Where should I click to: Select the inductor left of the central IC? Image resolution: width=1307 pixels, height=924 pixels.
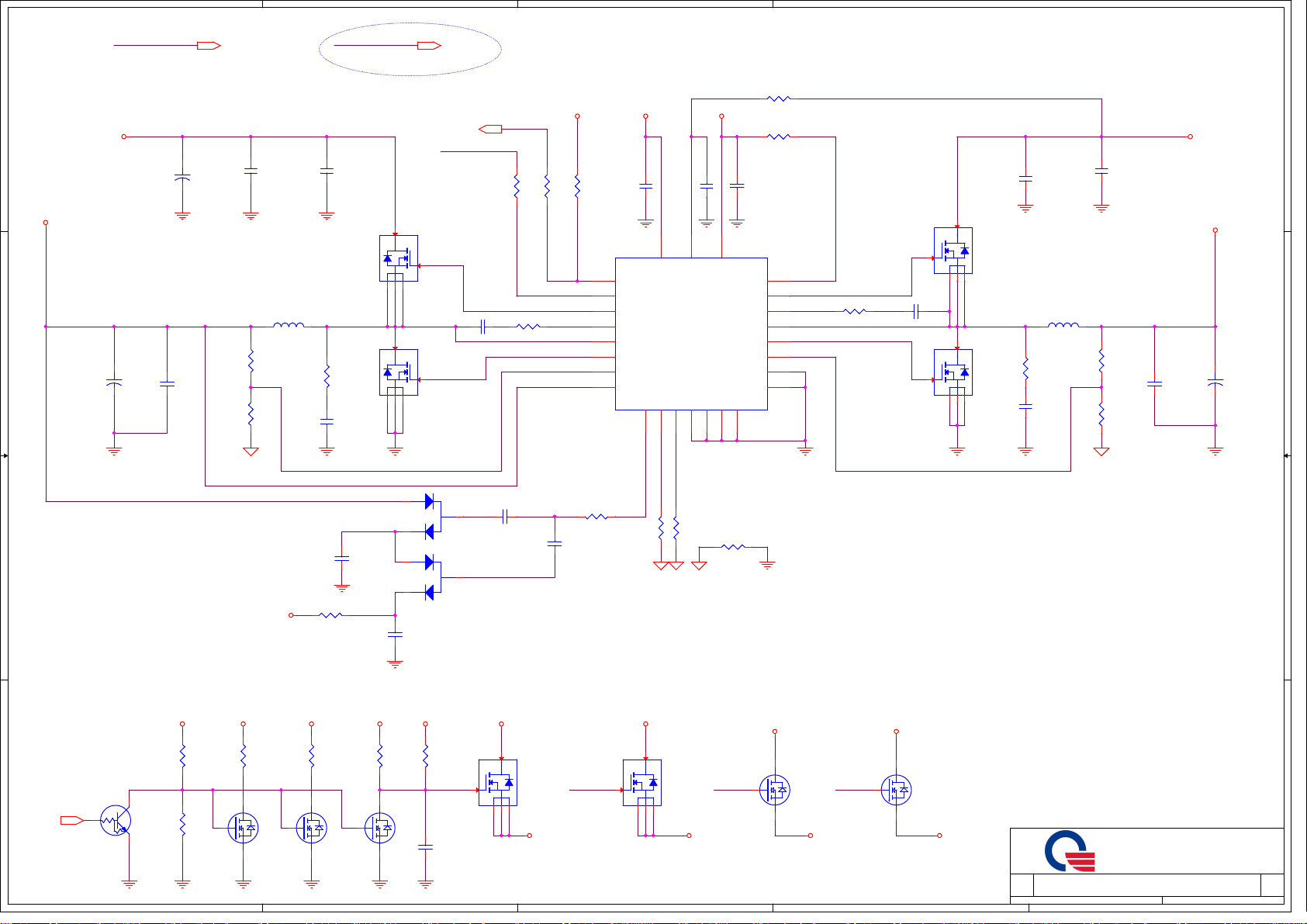point(289,325)
